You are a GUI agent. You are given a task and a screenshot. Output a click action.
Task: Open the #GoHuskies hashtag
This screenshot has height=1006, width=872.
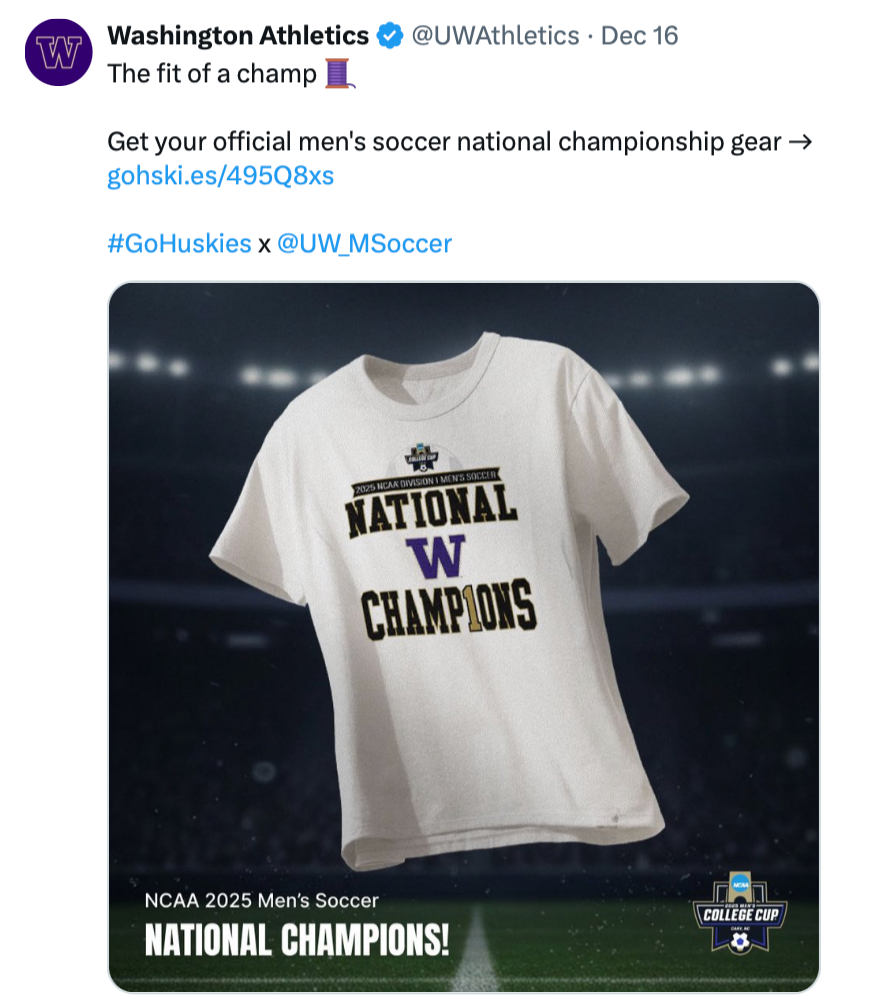click(179, 243)
